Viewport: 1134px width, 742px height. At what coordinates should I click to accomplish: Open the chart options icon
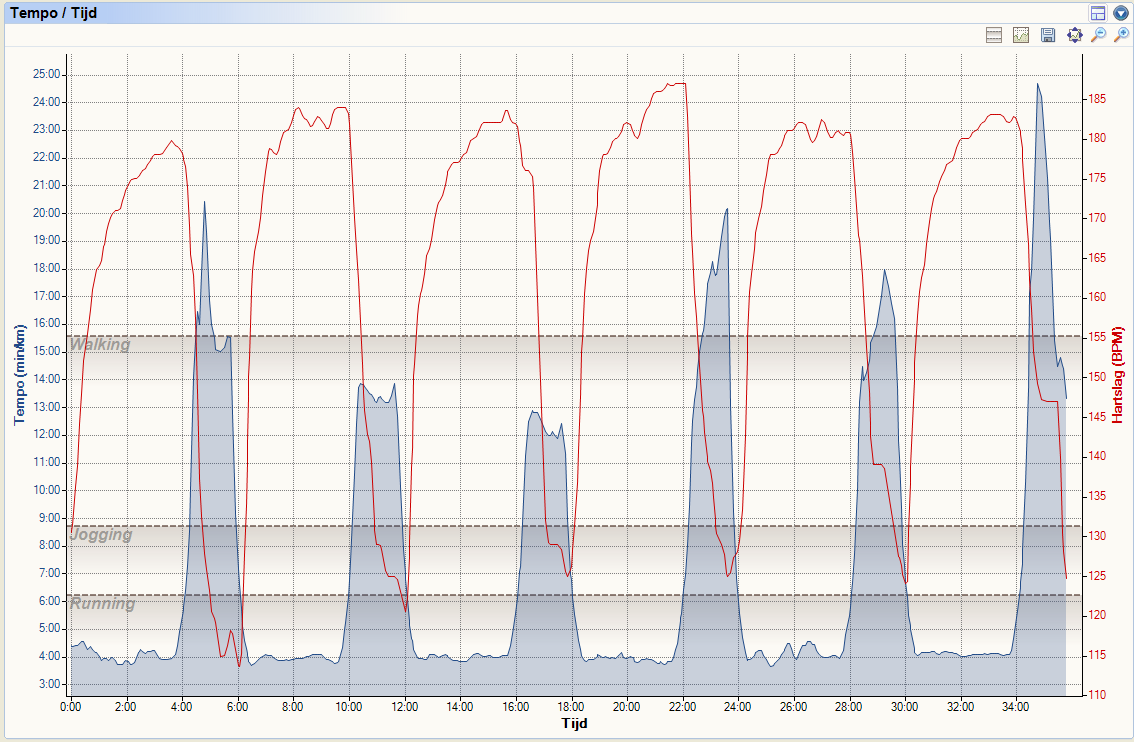[x=1021, y=35]
